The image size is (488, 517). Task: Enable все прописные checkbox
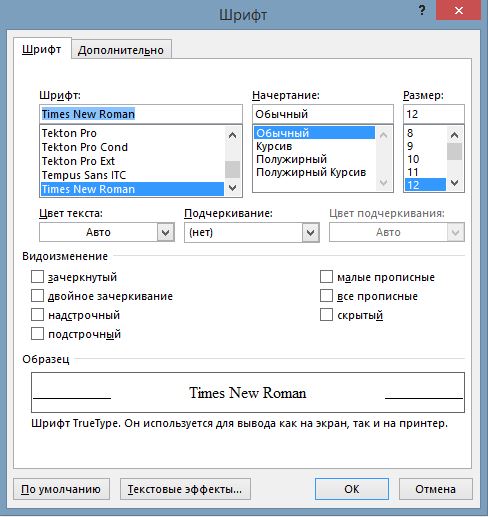point(326,296)
